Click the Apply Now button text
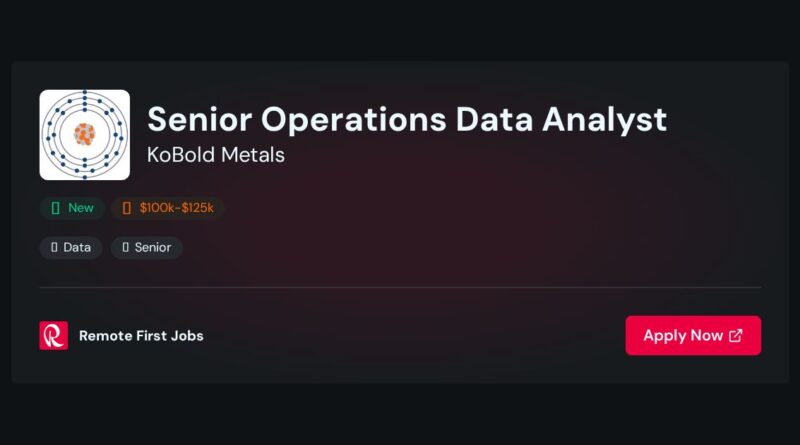800x445 pixels. coord(683,335)
